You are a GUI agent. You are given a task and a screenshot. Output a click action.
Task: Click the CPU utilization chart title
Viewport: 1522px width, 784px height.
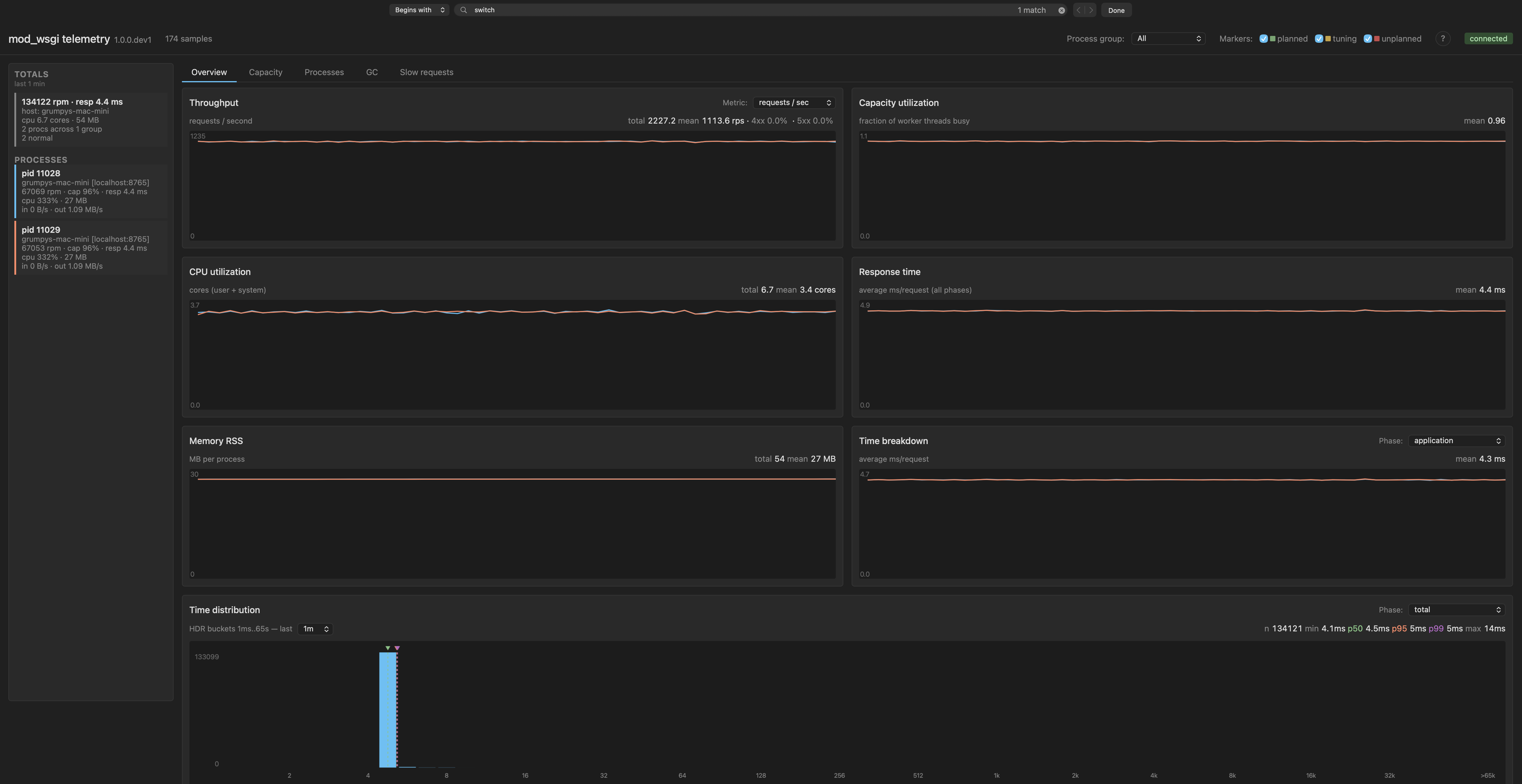coord(220,272)
